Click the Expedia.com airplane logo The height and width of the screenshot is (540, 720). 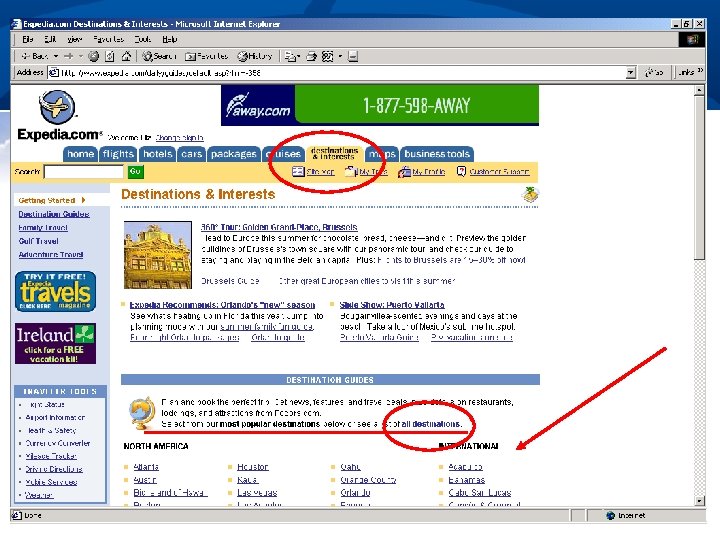(57, 107)
